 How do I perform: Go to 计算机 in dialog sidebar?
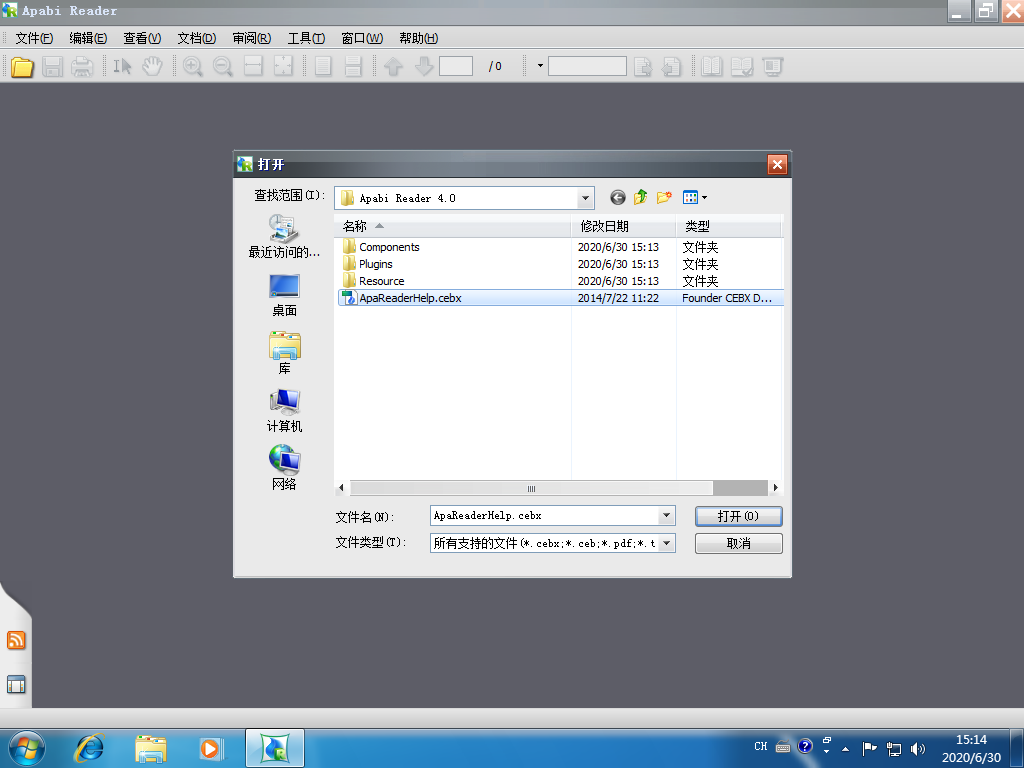coord(284,411)
